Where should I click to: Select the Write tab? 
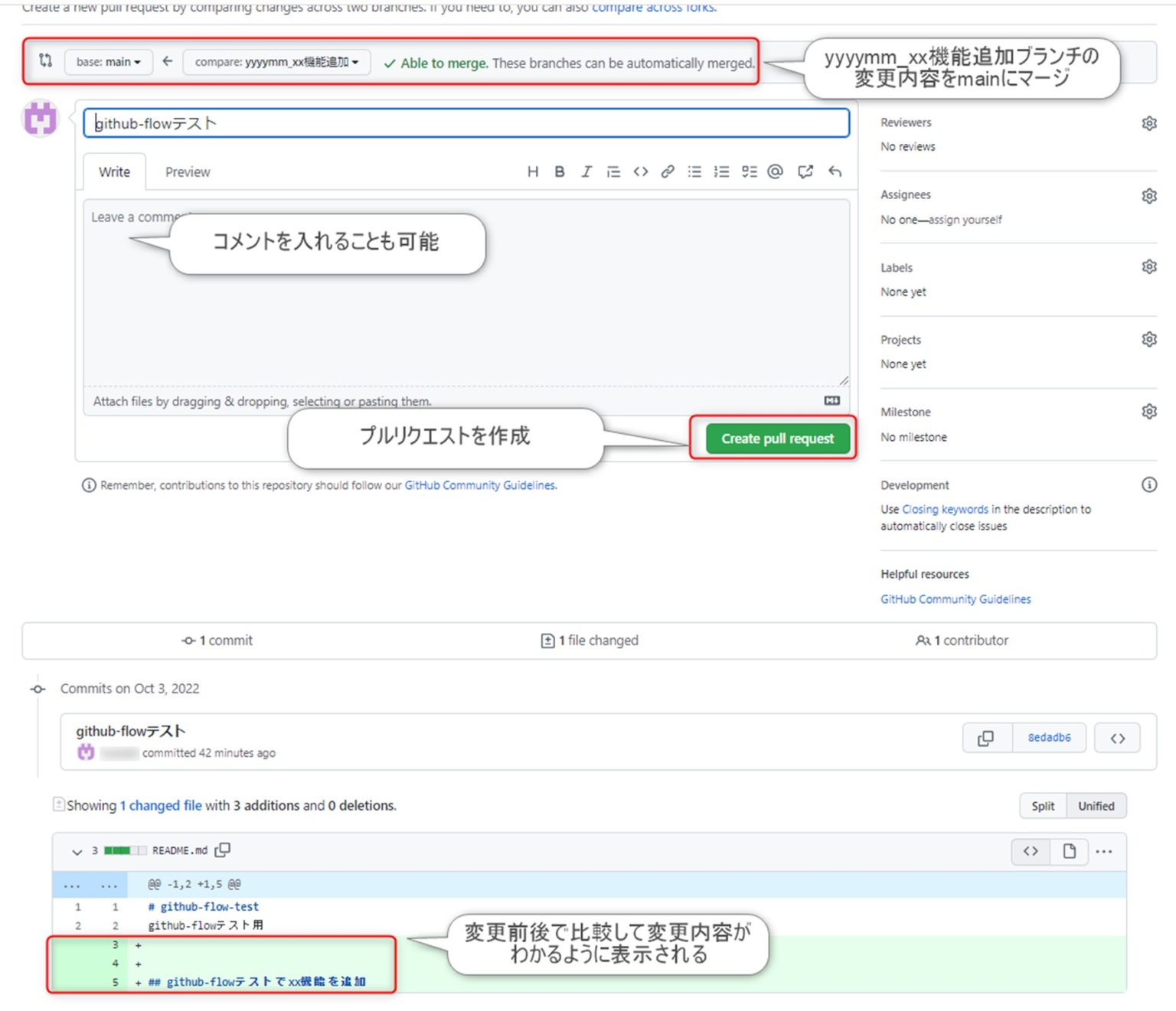tap(113, 171)
